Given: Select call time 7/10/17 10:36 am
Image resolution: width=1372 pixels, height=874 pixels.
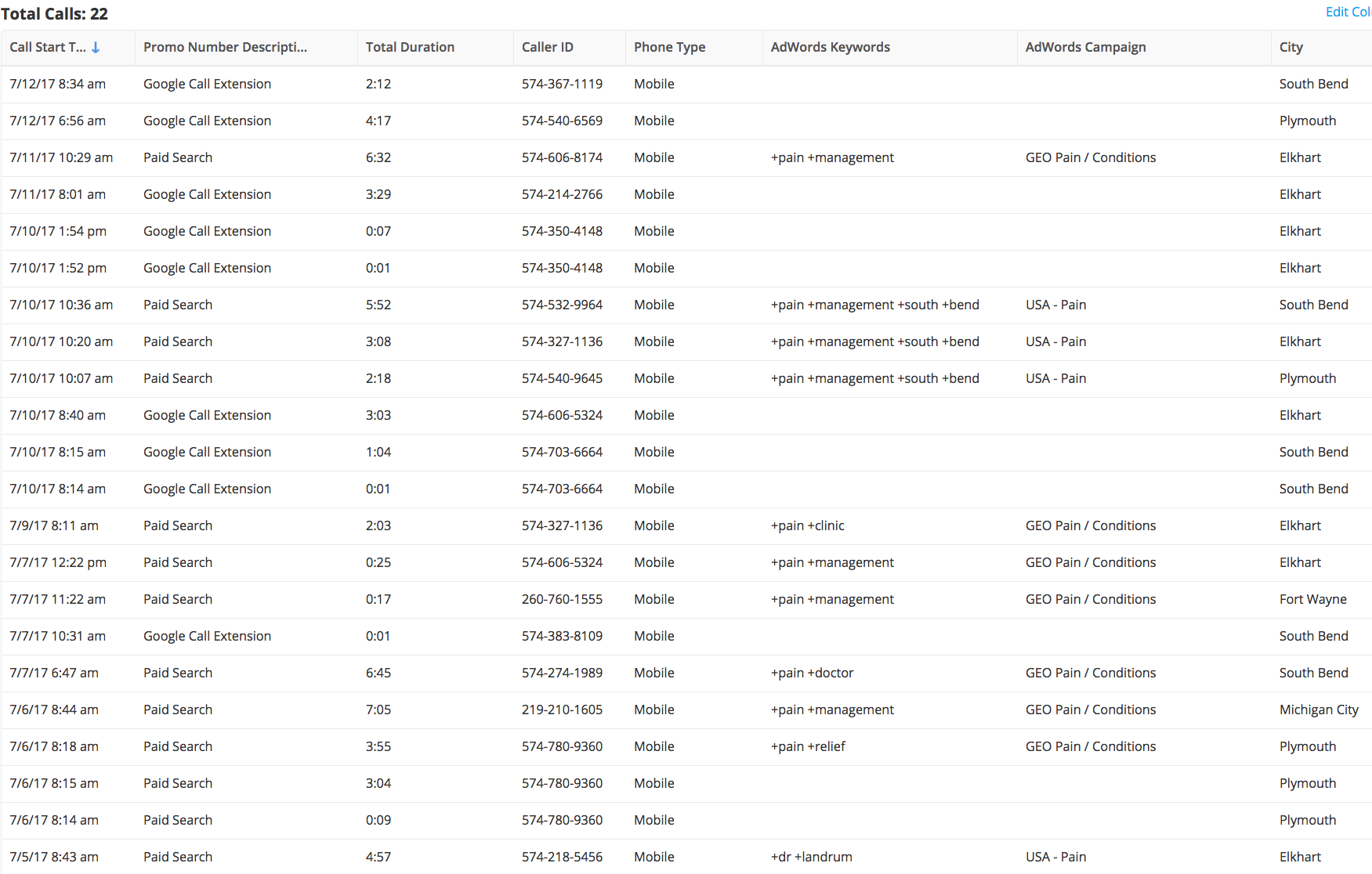Looking at the screenshot, I should [61, 305].
